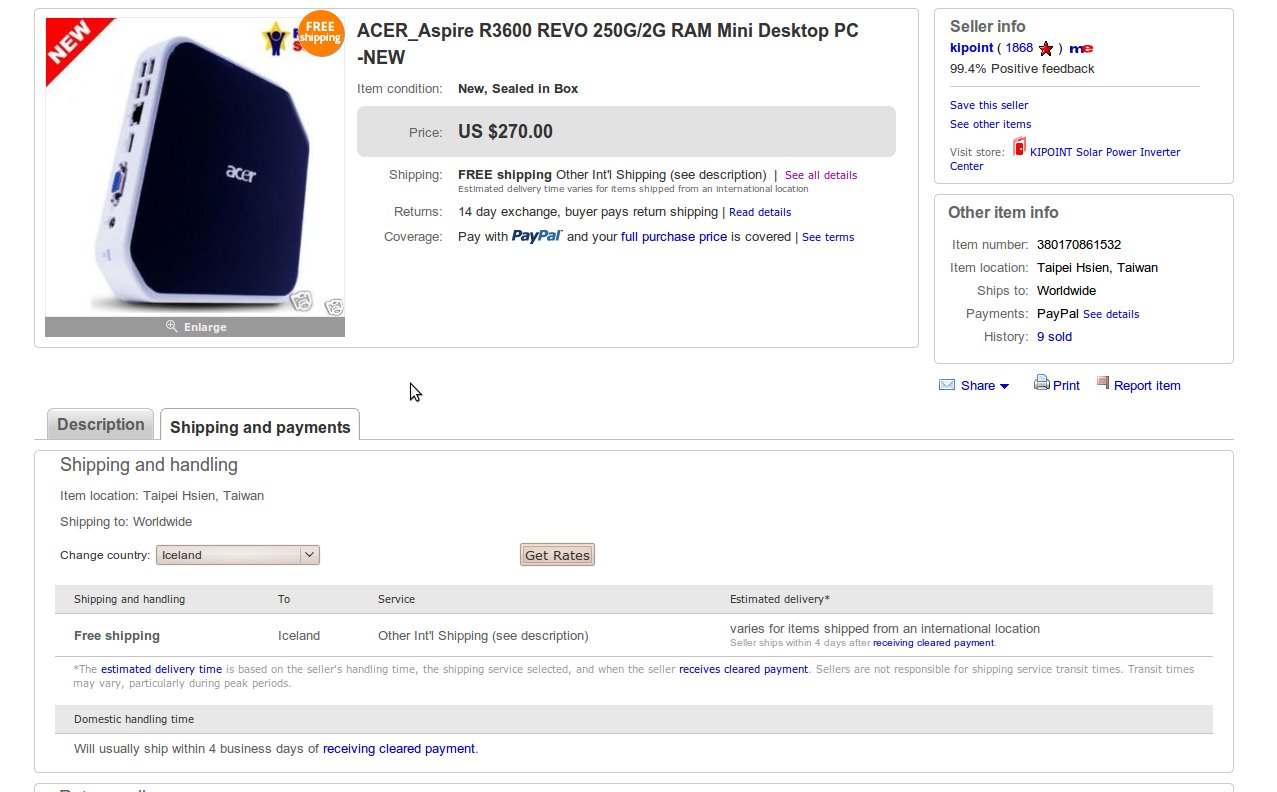Expand the Share dropdown arrow
This screenshot has height=792, width=1277.
tap(1003, 385)
